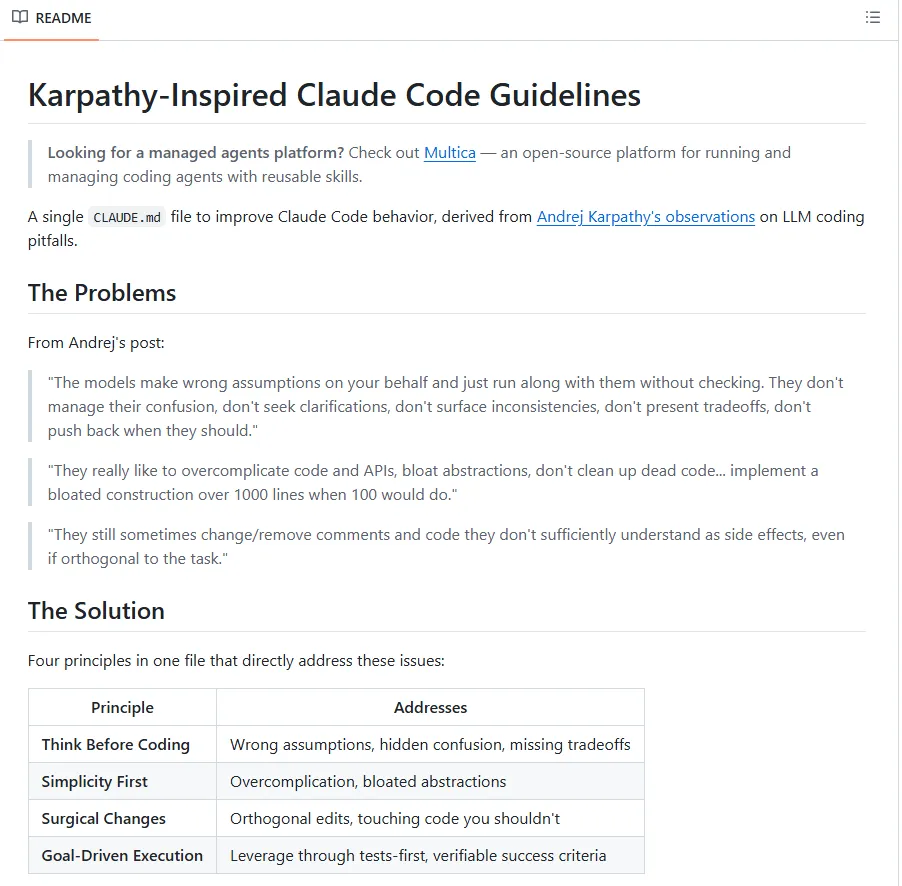Screen dimensions: 902x886
Task: Click the Overcomplication, bloated abstractions cell
Action: [x=368, y=781]
